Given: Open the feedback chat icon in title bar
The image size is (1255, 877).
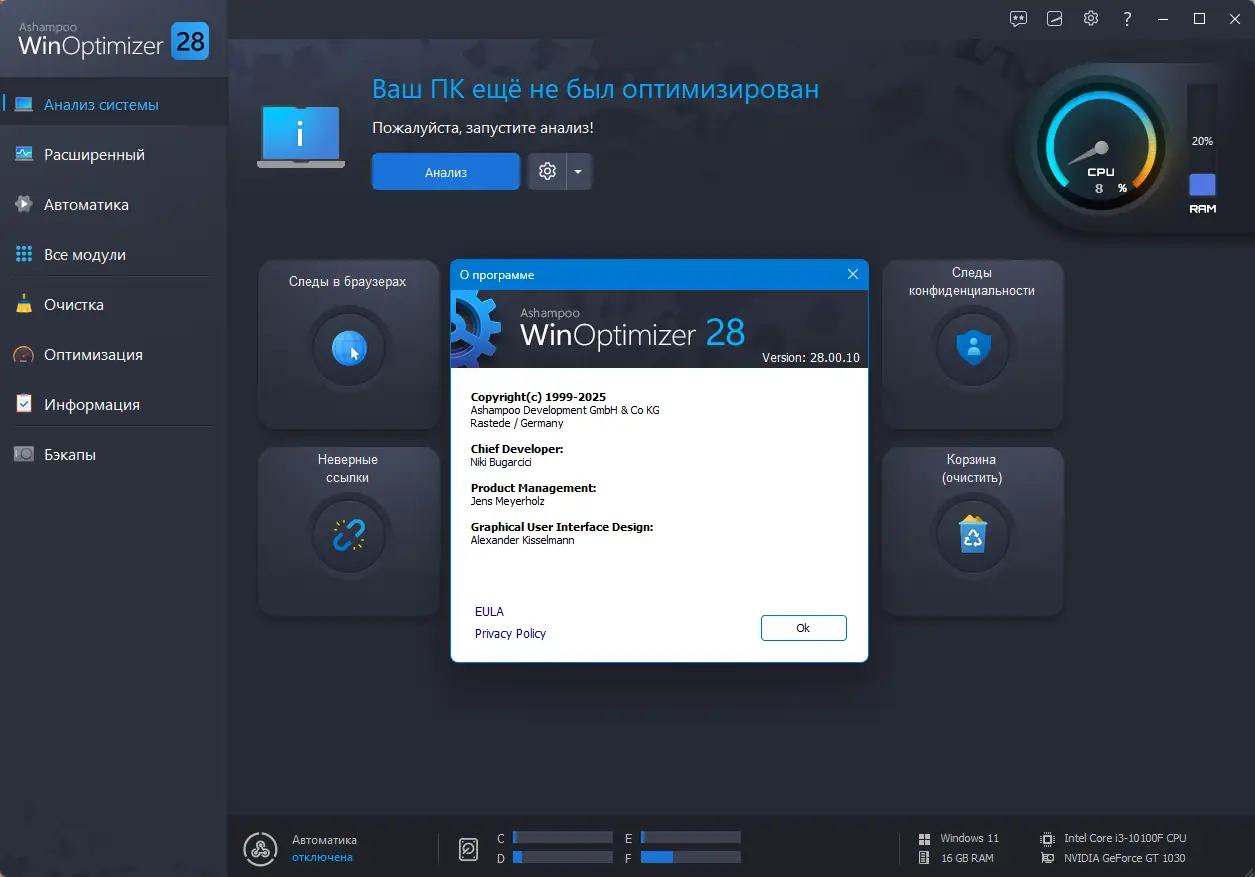Looking at the screenshot, I should [x=1018, y=18].
